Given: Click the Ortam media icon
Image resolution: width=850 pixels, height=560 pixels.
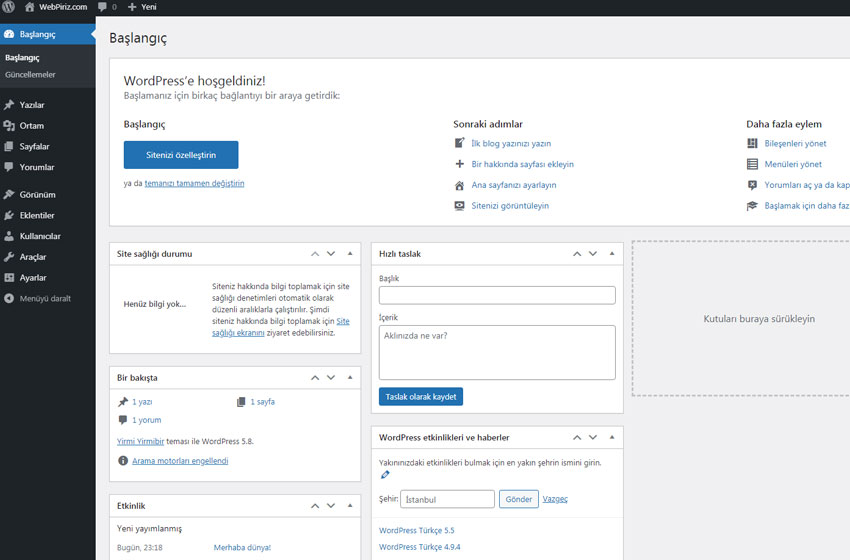Looking at the screenshot, I should [x=9, y=126].
